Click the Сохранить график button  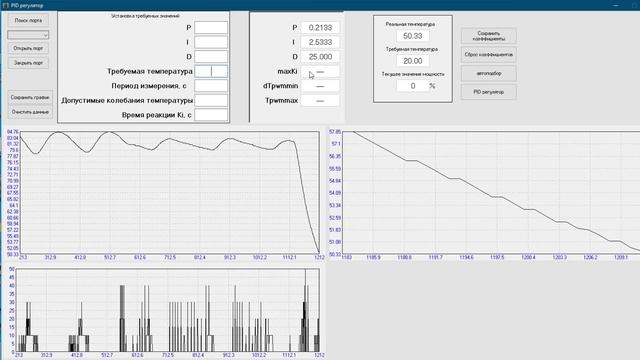[x=30, y=98]
